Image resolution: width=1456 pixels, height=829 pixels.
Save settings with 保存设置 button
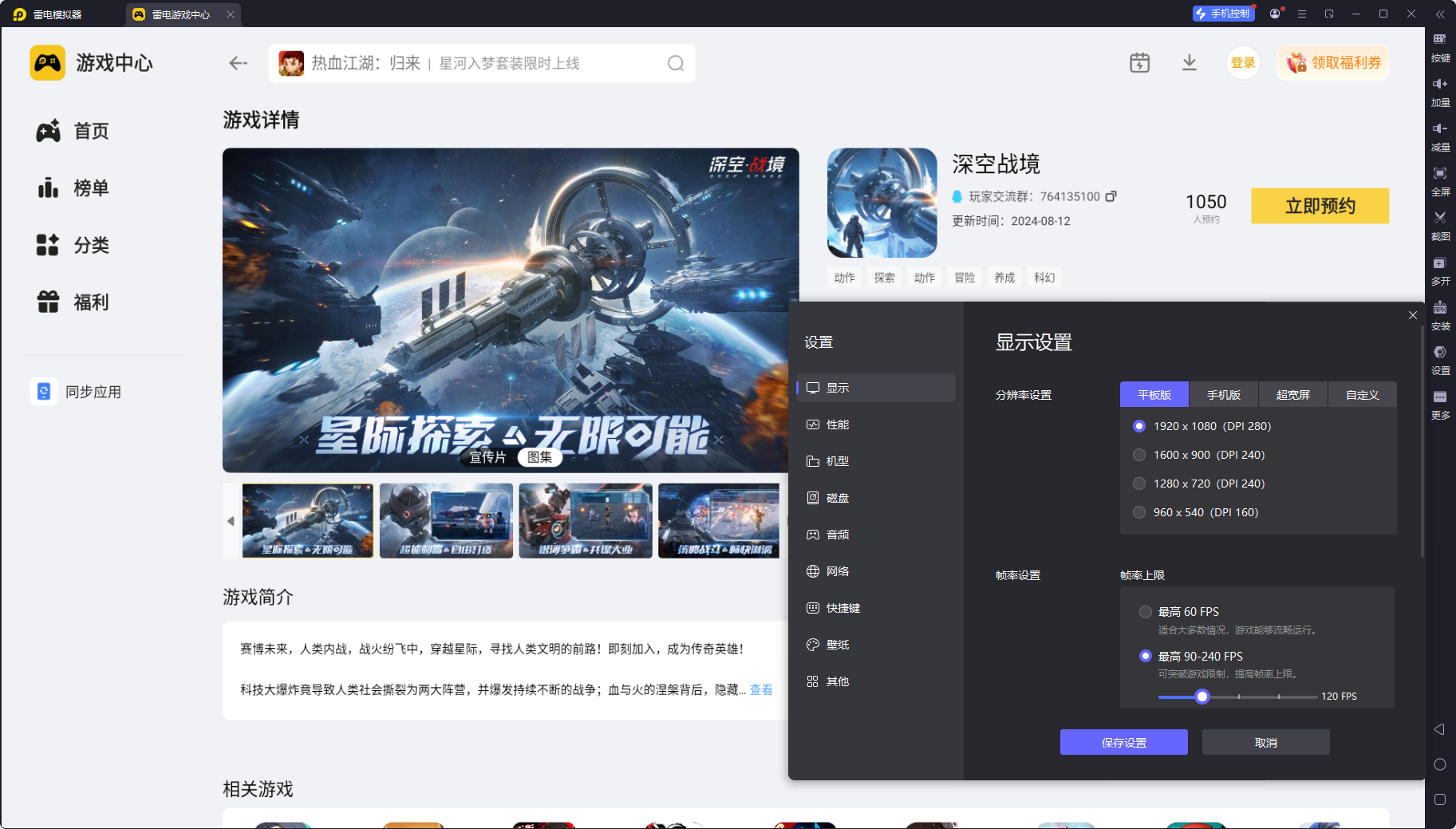pos(1123,742)
